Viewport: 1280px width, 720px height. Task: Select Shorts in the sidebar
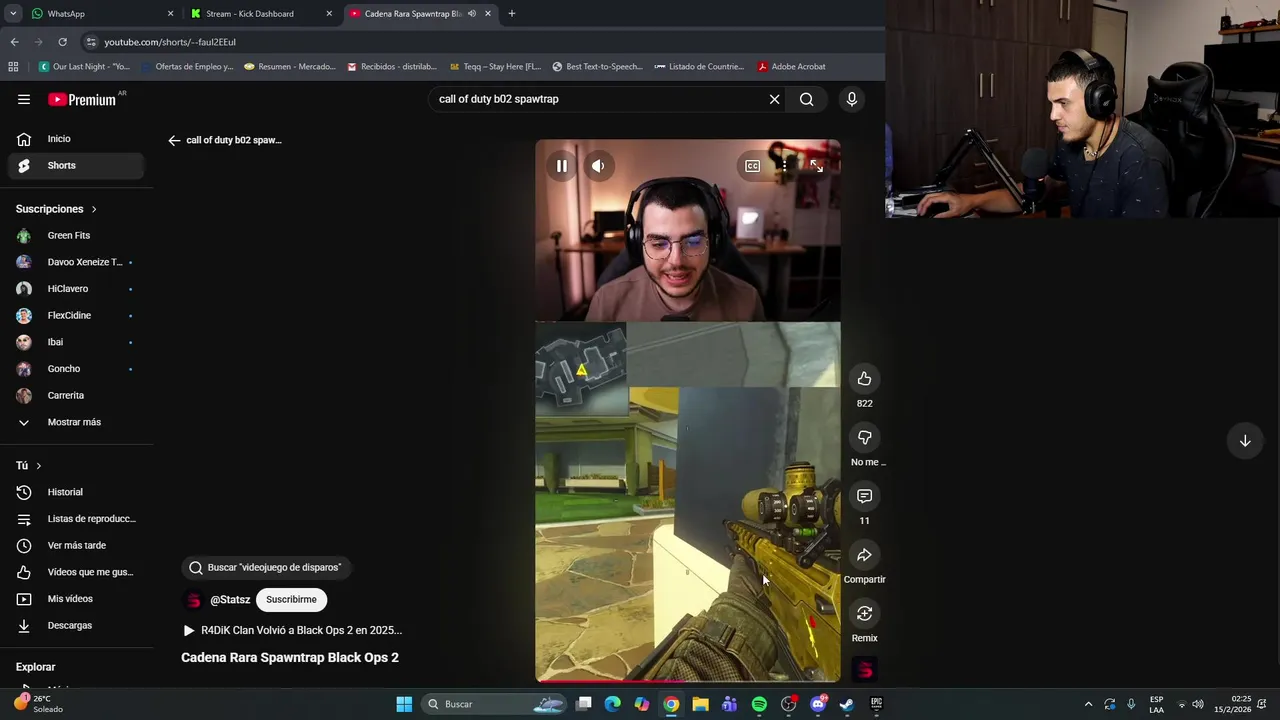(x=77, y=166)
